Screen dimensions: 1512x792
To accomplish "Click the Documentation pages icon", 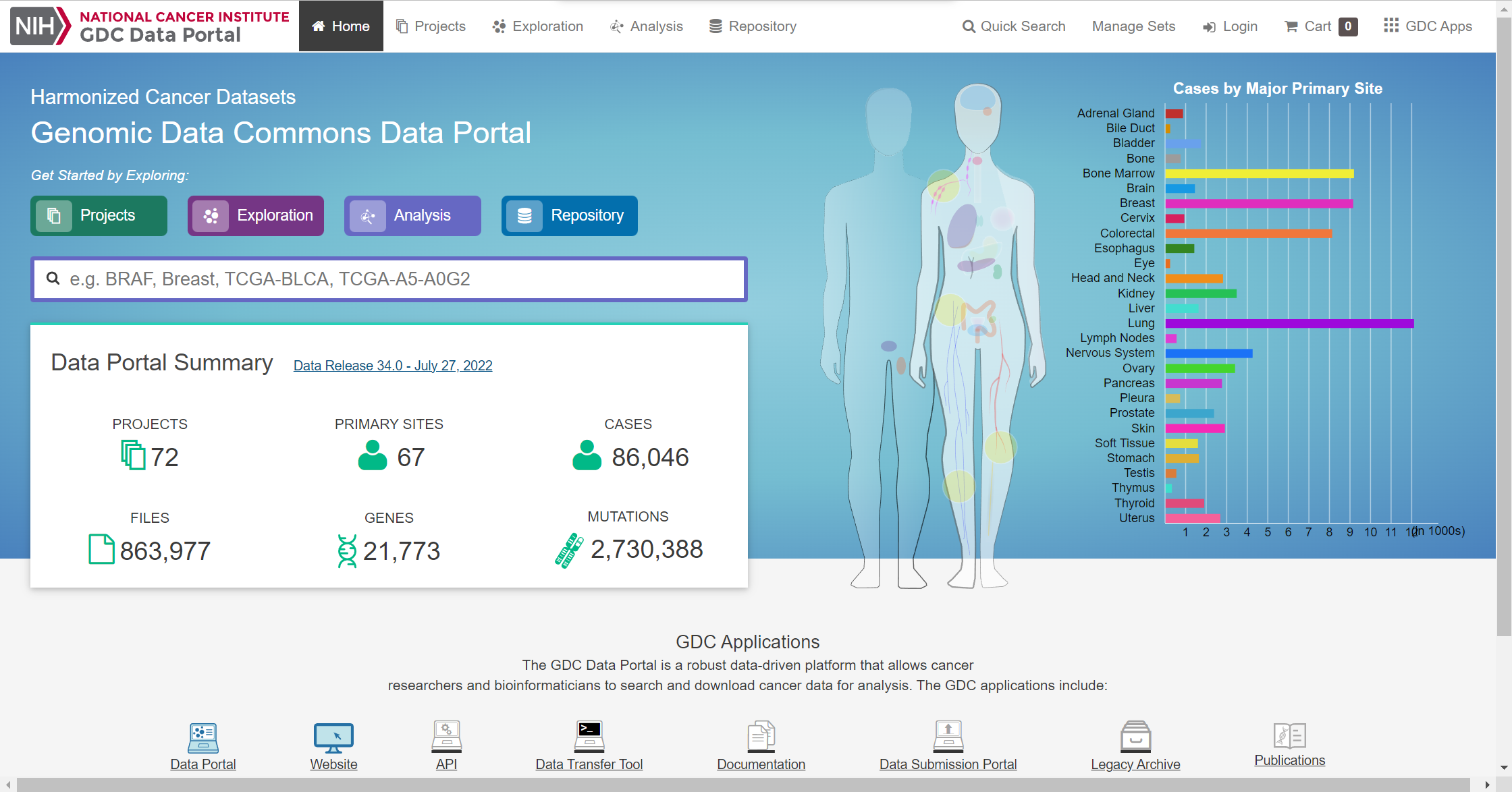I will 761,736.
